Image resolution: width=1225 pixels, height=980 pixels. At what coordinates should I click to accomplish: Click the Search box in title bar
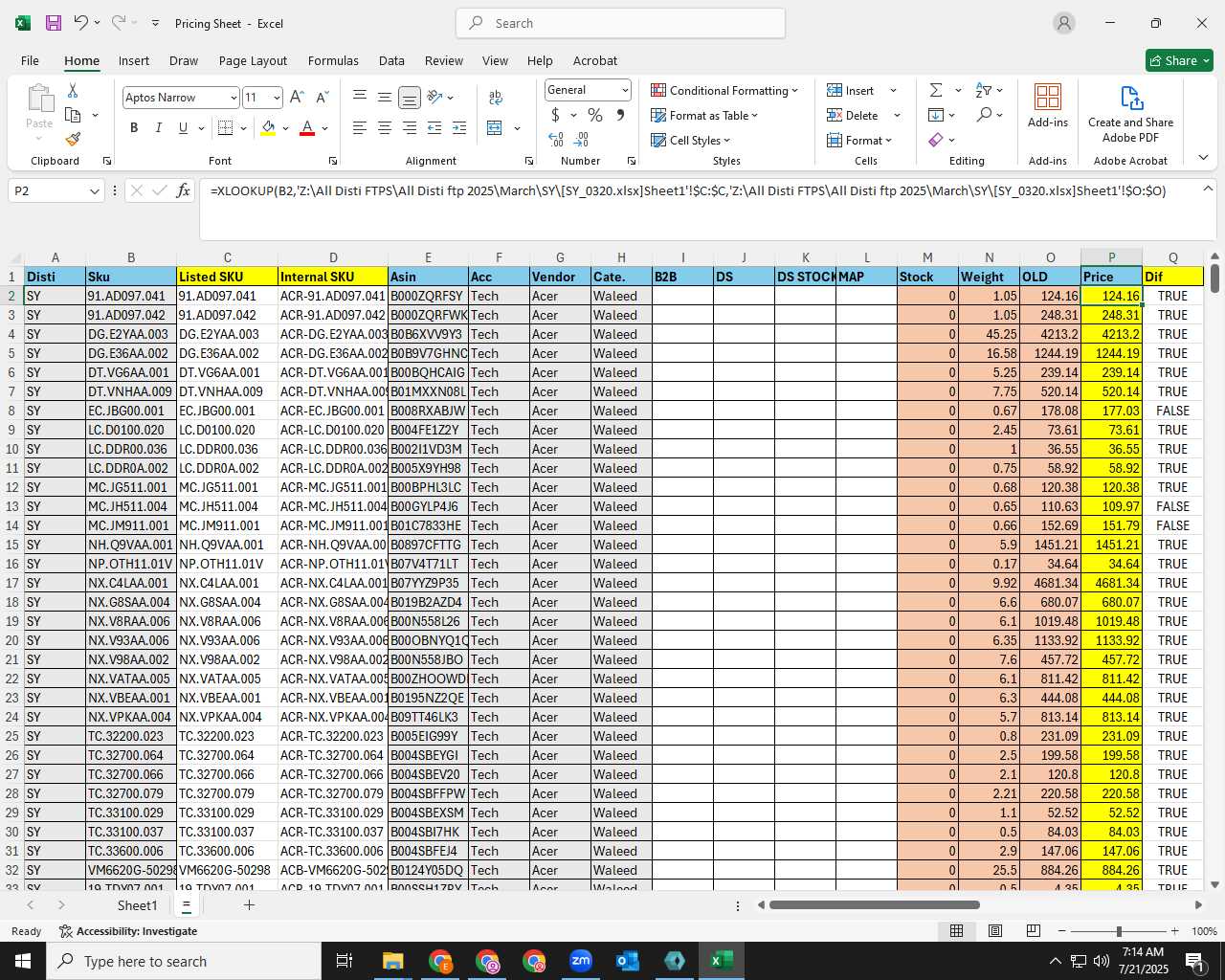[620, 23]
